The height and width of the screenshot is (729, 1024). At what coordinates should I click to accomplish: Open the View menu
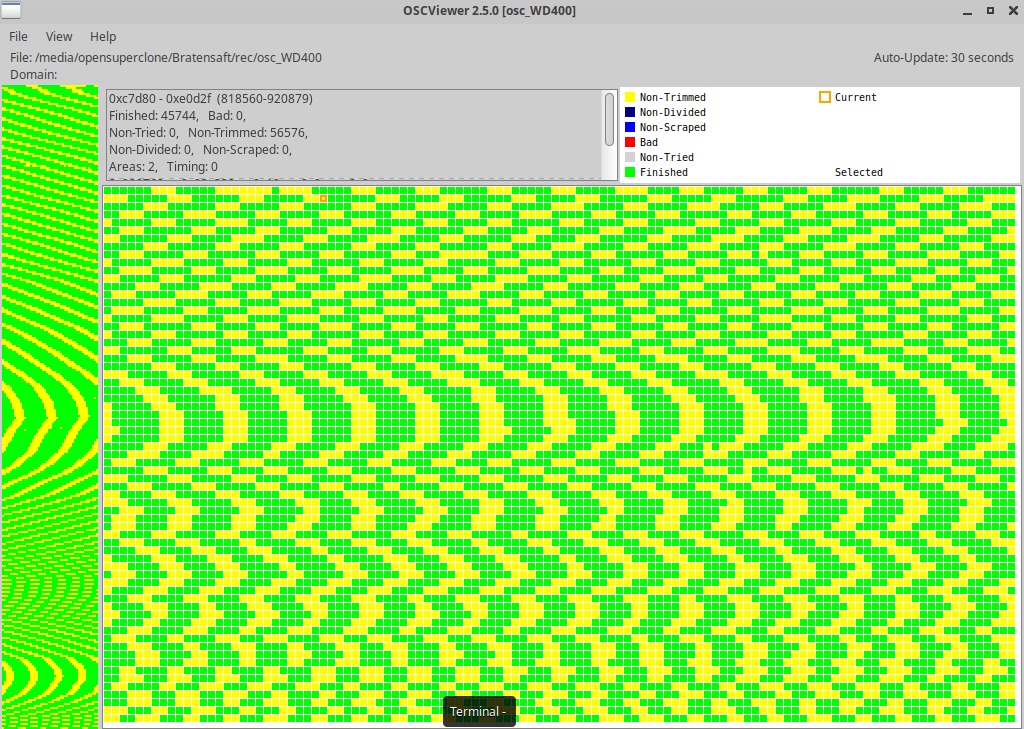point(59,37)
